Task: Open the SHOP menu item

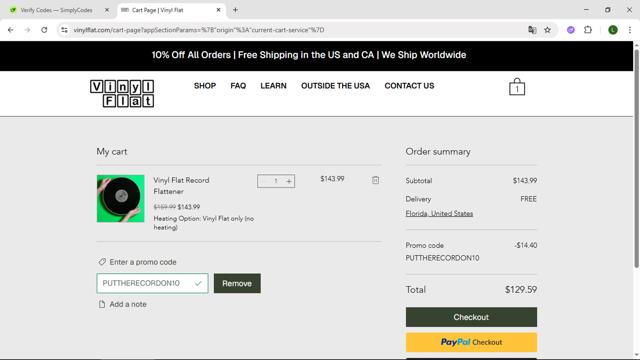Action: pos(205,86)
